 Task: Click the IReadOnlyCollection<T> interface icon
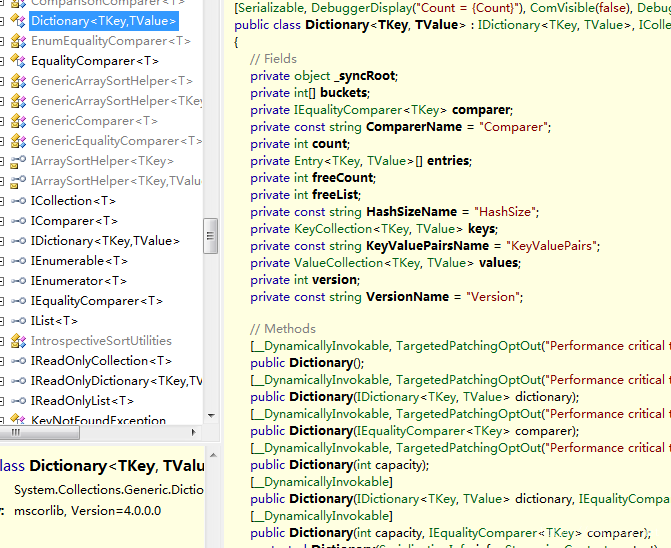18,361
